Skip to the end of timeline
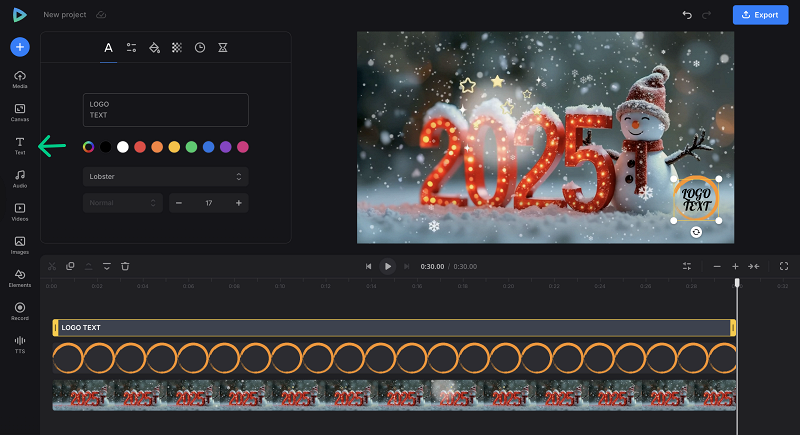The image size is (800, 435). click(x=407, y=266)
